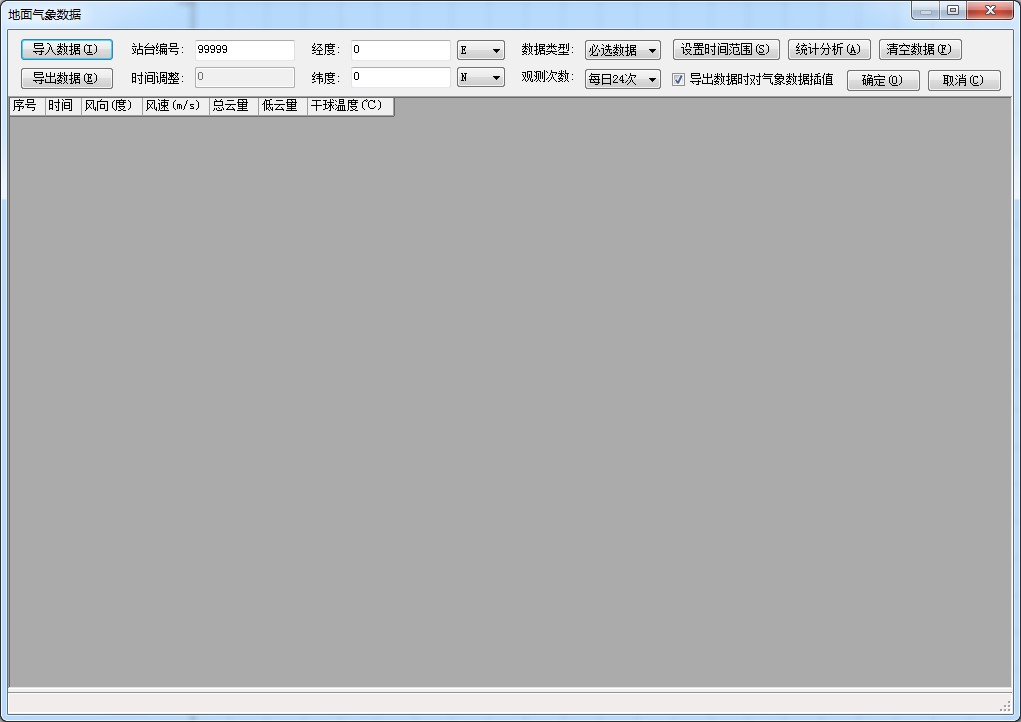Open the 观测次数 dropdown showing 每日24次

click(622, 79)
